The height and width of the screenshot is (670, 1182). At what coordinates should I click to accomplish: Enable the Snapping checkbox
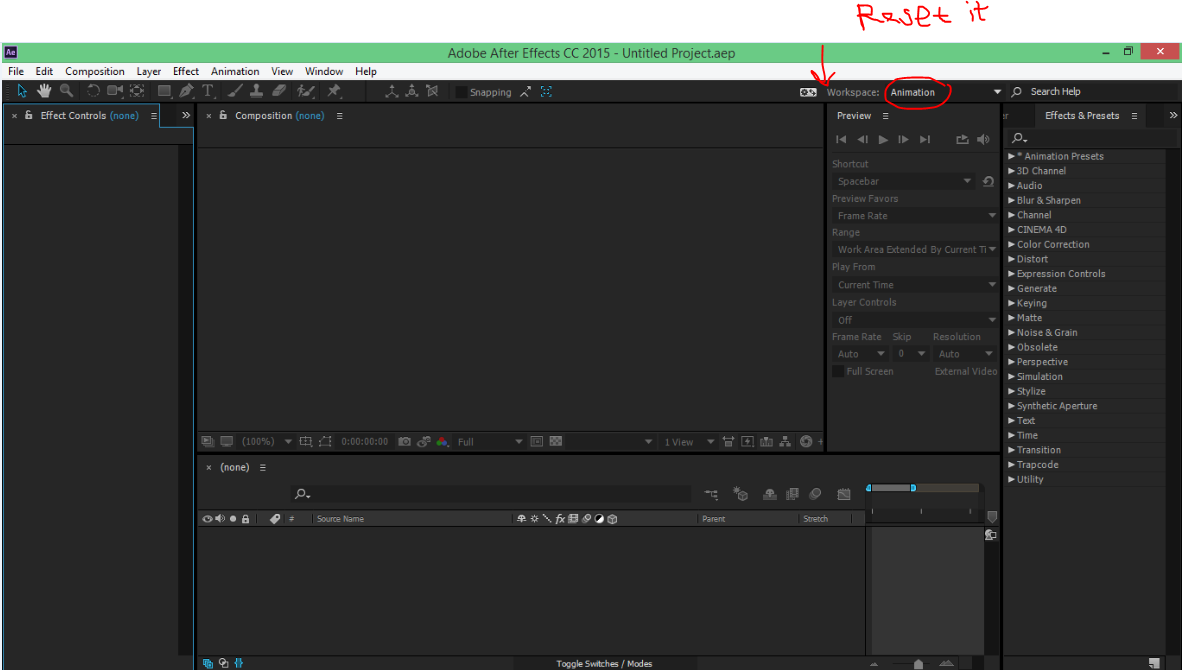(461, 92)
